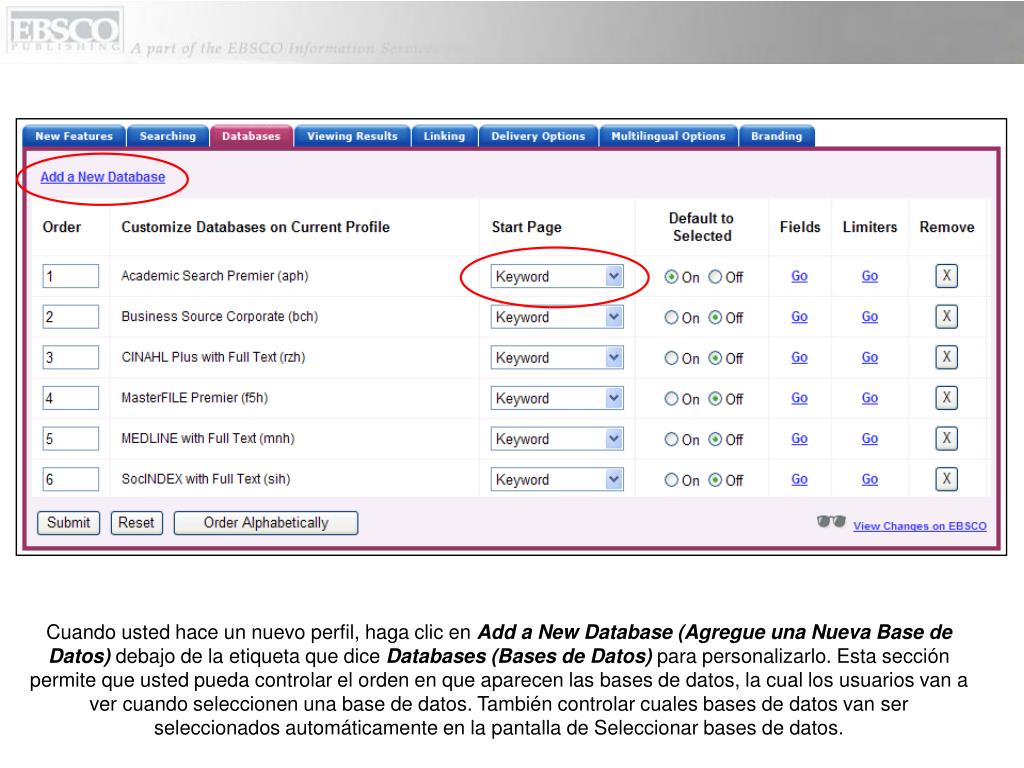Select Off for MEDLINE with Full Text

pos(715,440)
